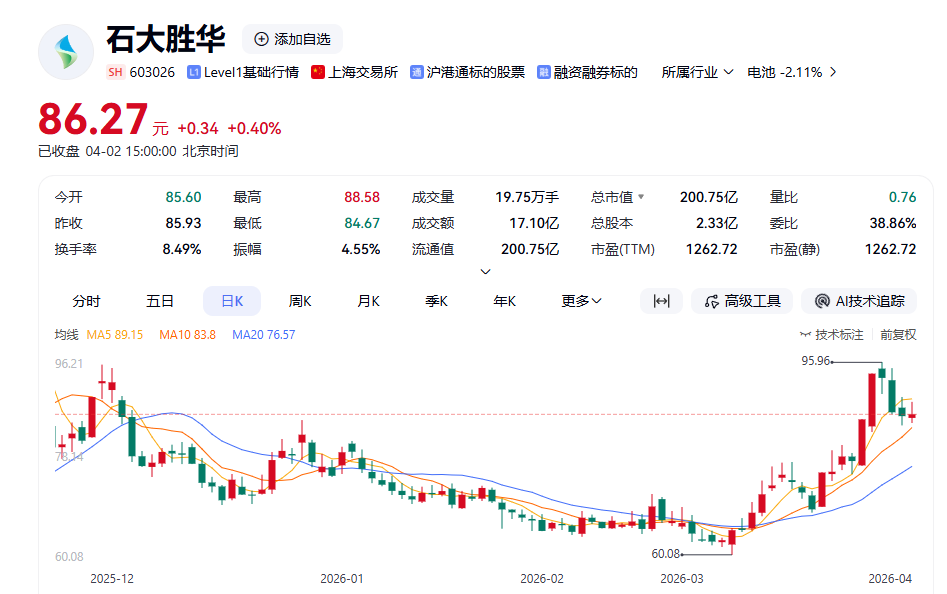Screen dimensions: 947x594
Task: Open 高级工具 advanced tools
Action: 742,301
